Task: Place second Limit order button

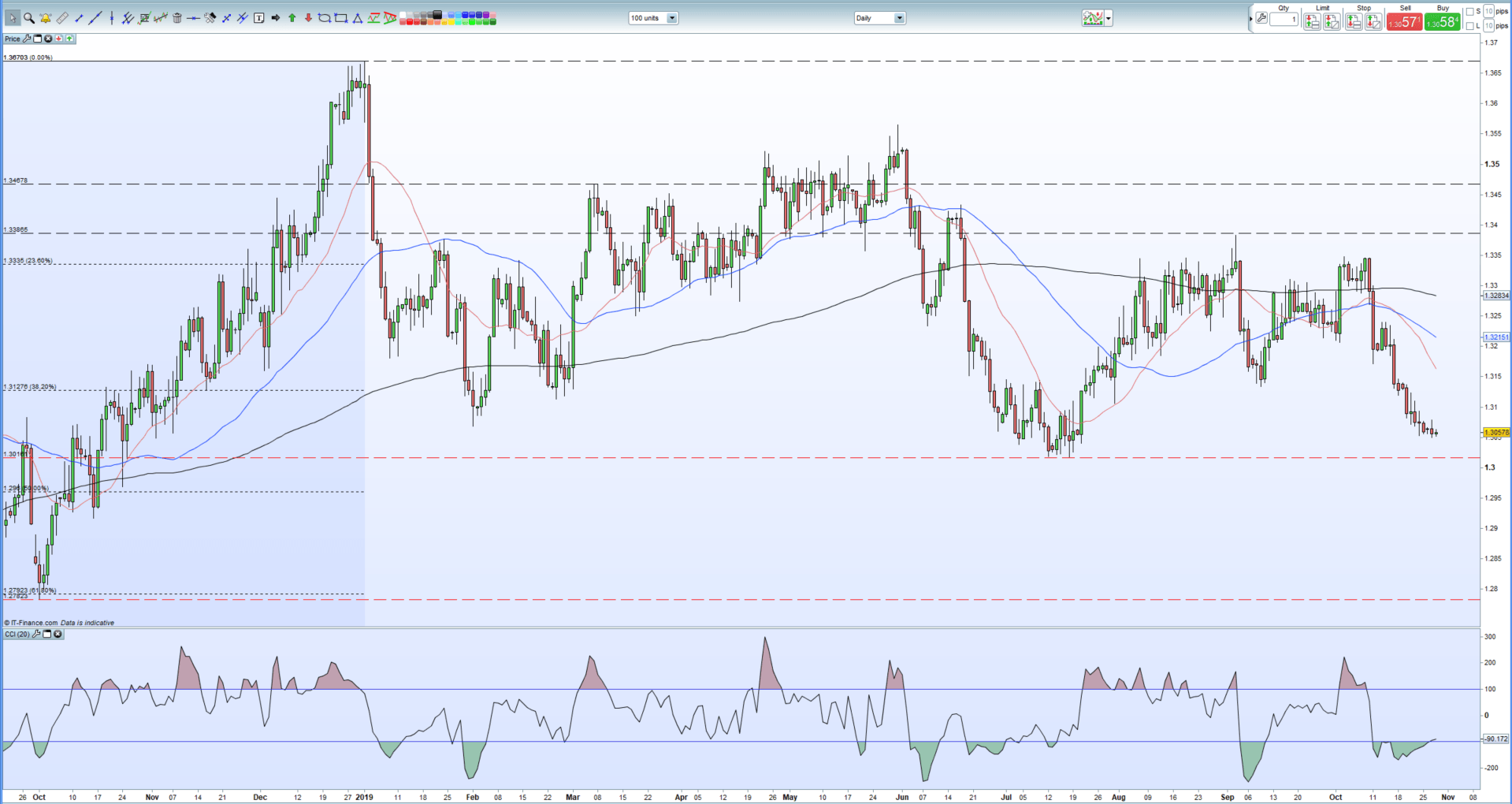Action: tap(1332, 21)
